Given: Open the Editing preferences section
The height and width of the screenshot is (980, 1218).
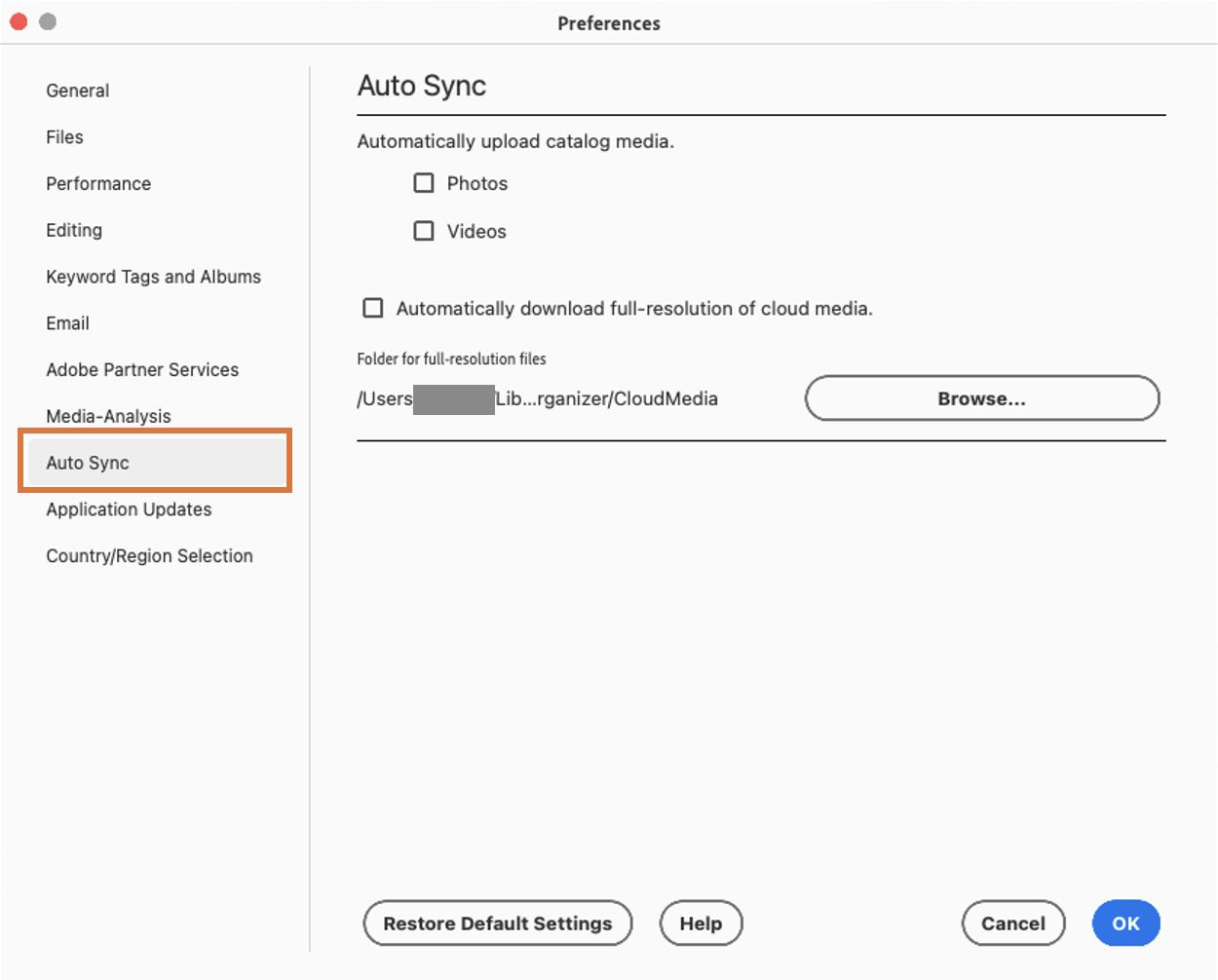Looking at the screenshot, I should (x=73, y=230).
